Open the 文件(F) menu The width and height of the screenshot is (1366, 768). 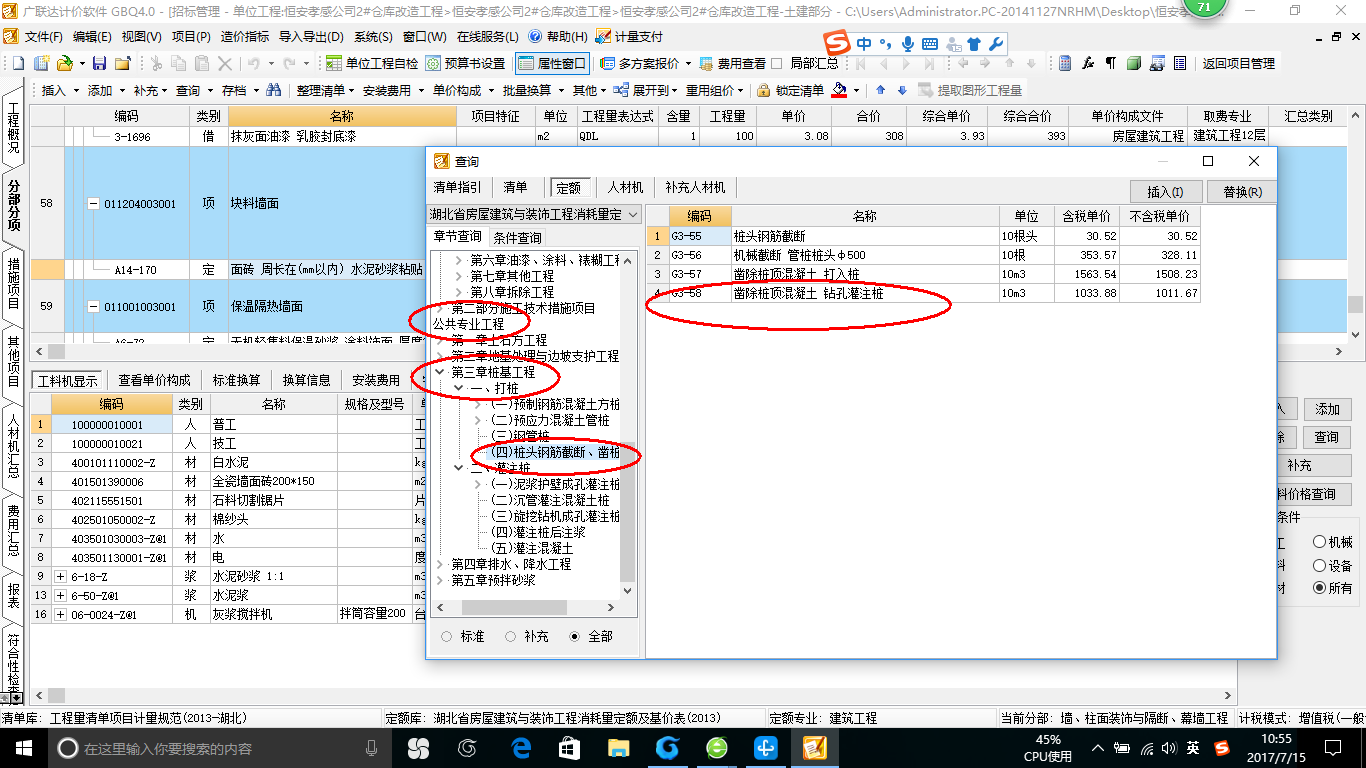(44, 36)
